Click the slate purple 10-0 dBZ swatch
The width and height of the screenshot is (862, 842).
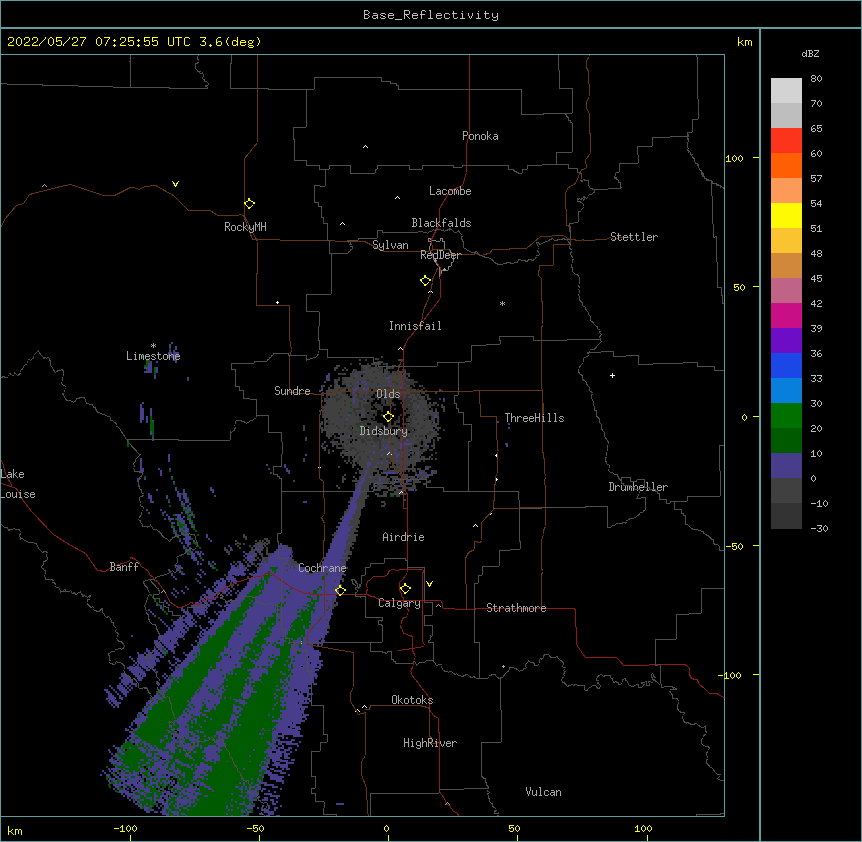(786, 466)
